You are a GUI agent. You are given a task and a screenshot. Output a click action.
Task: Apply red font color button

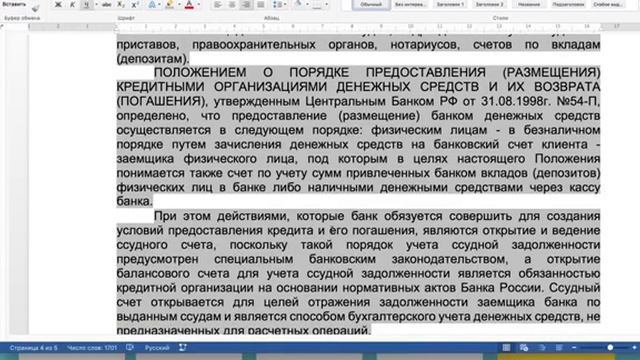[189, 4]
